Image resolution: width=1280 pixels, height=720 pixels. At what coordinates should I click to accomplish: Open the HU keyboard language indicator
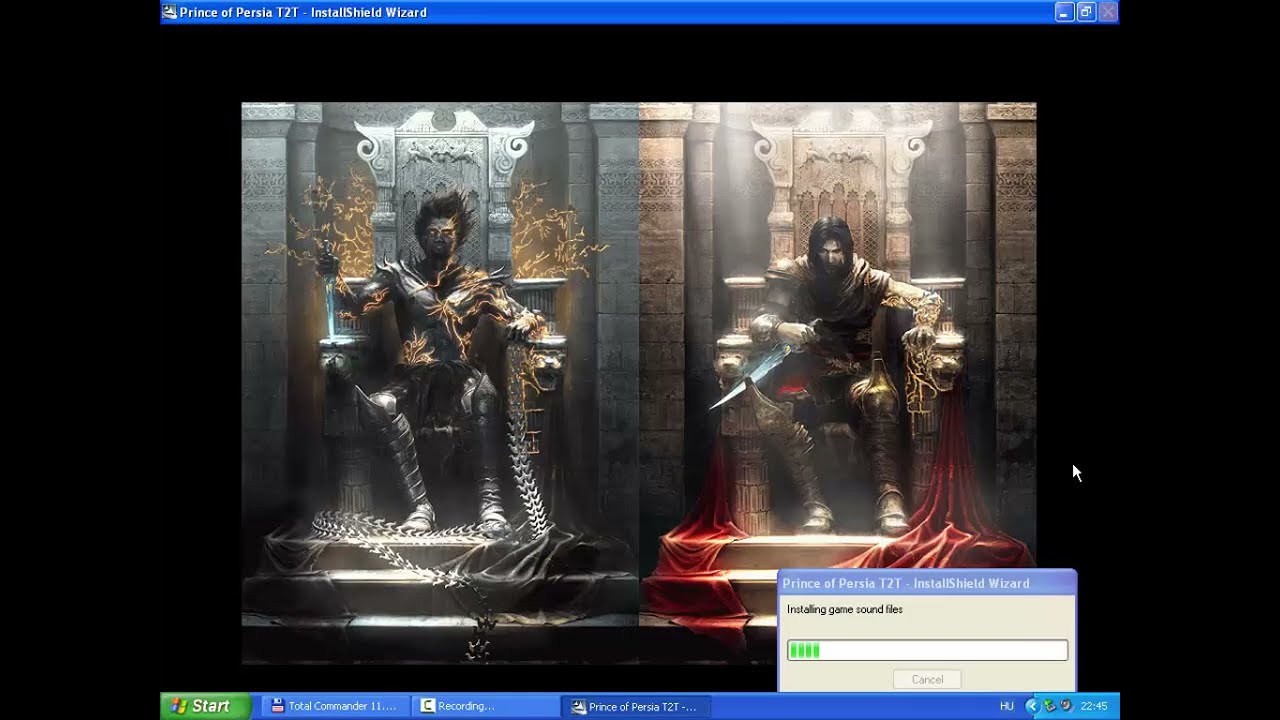click(1007, 706)
